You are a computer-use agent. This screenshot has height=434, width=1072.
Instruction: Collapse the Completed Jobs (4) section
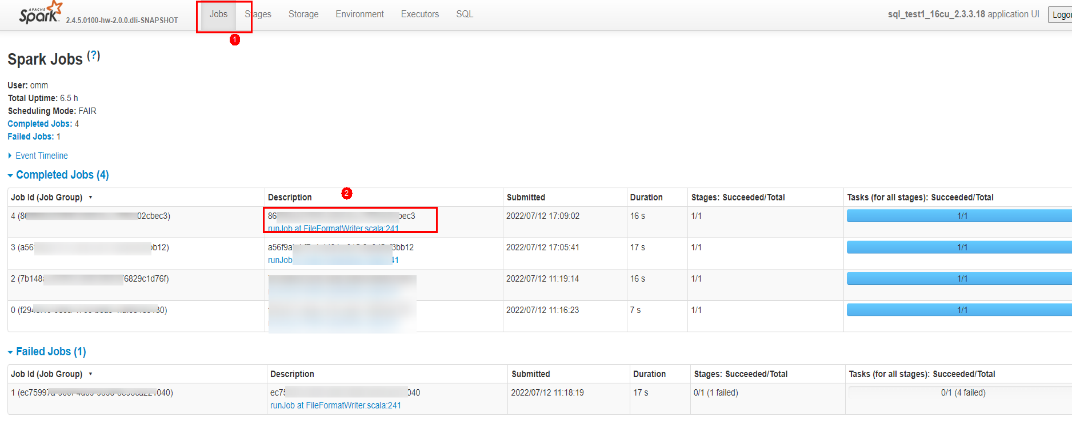62,175
